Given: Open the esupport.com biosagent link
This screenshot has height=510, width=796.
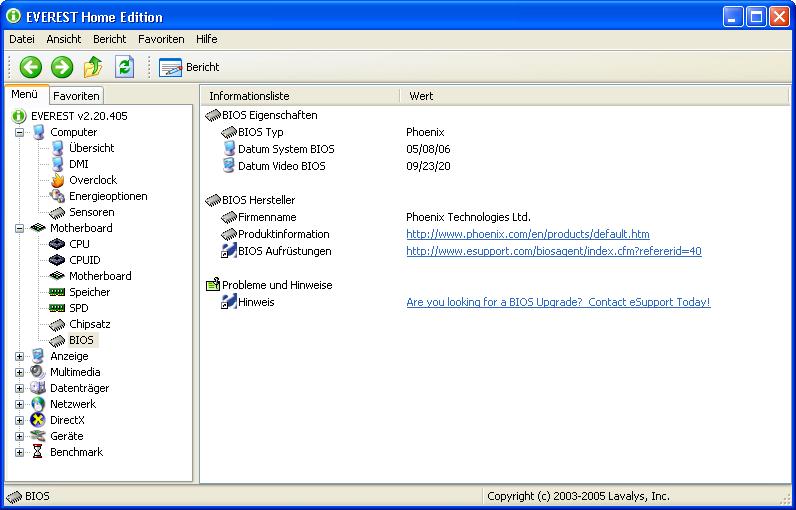Looking at the screenshot, I should (554, 251).
